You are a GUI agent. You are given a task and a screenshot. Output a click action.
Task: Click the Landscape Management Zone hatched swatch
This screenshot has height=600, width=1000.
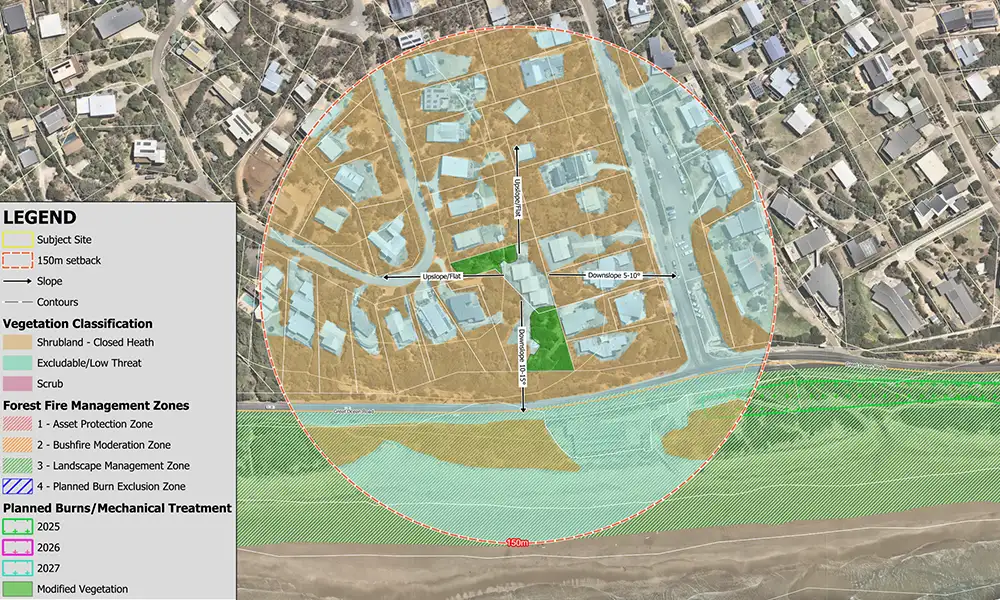coord(17,465)
